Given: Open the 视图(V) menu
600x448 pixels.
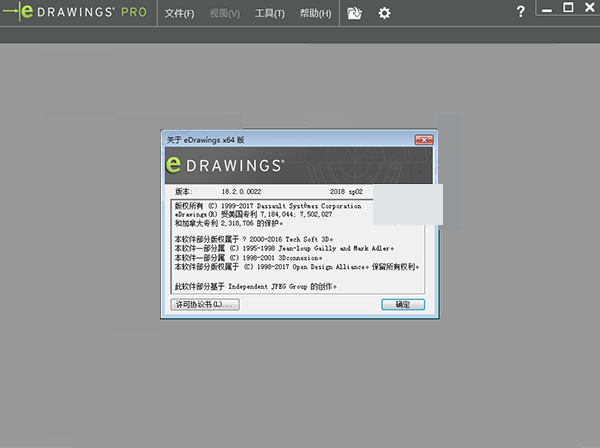Looking at the screenshot, I should (x=225, y=13).
